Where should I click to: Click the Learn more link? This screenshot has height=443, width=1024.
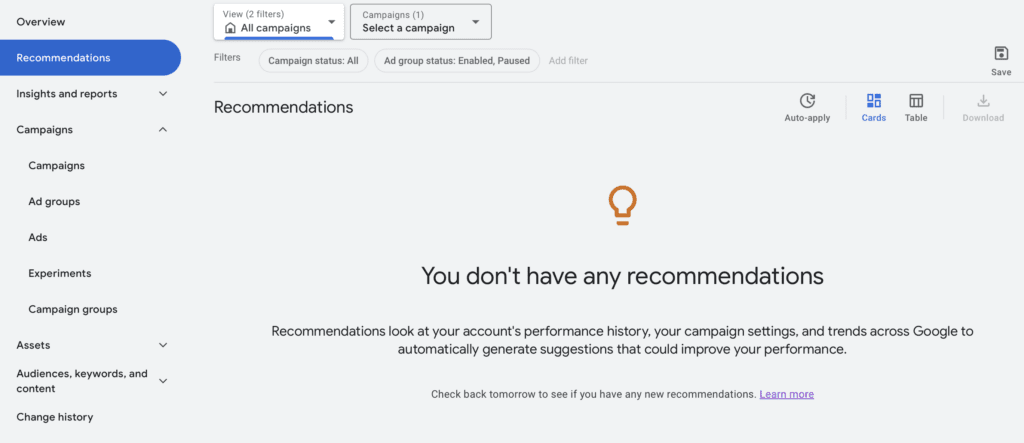pyautogui.click(x=786, y=395)
